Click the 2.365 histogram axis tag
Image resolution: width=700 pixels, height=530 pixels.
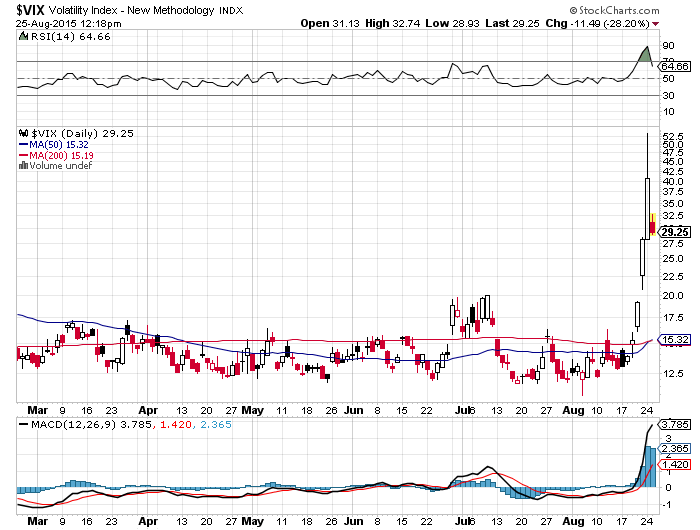coord(675,448)
